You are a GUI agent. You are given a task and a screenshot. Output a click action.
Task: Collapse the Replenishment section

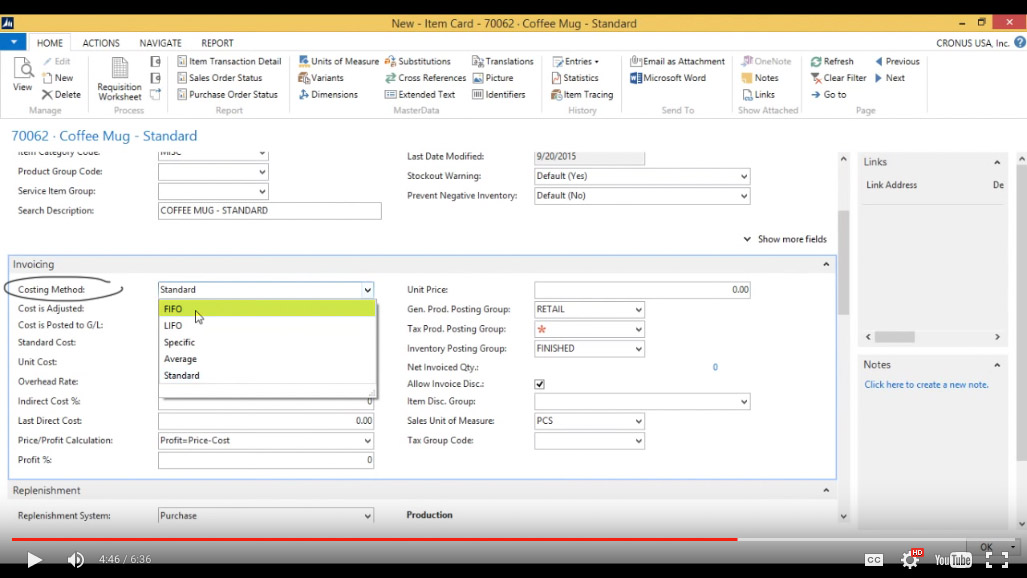tap(826, 490)
